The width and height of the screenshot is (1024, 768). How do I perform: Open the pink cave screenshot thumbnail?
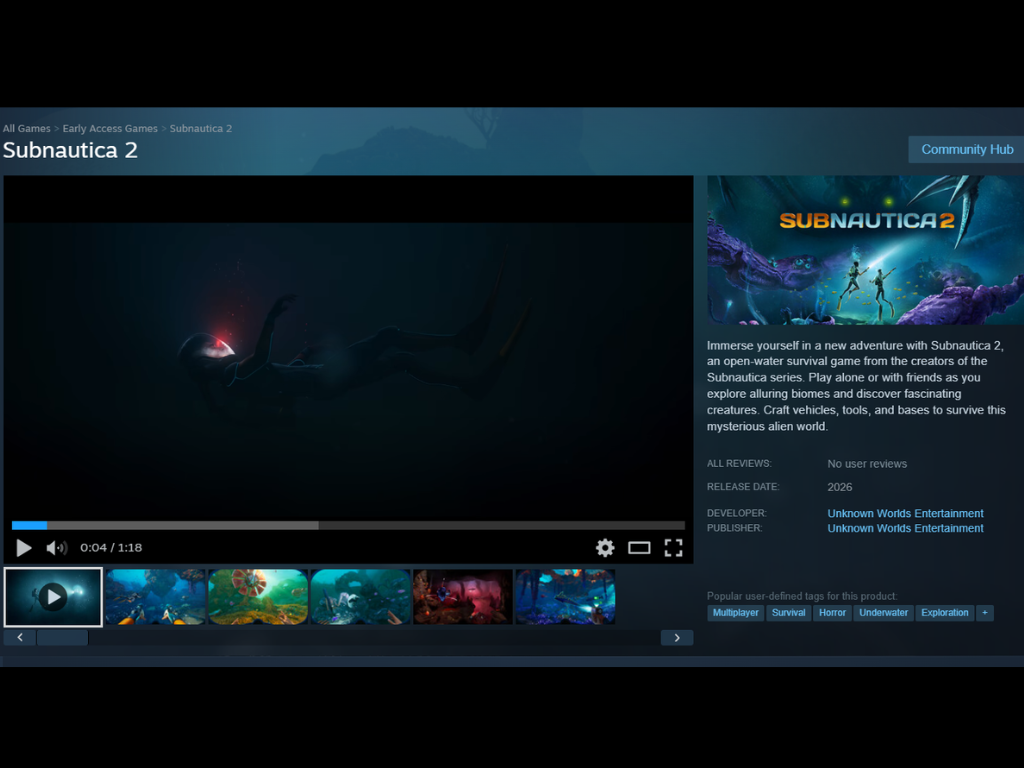462,596
